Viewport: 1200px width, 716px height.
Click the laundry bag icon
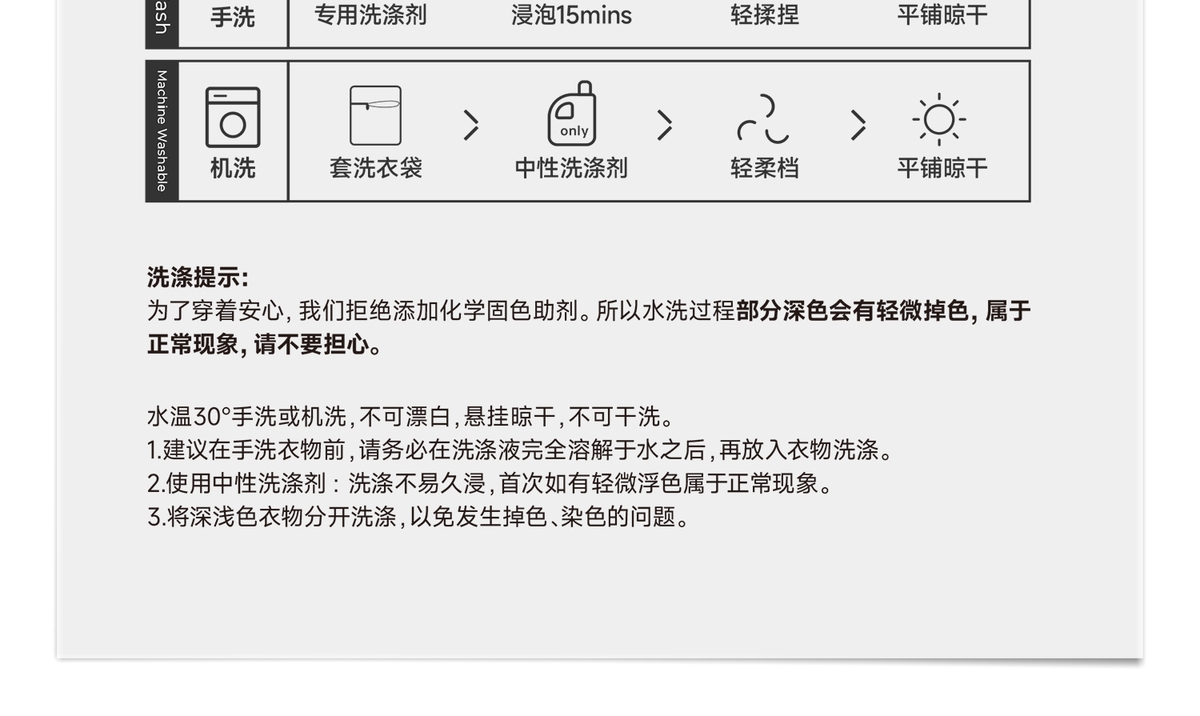pos(376,116)
